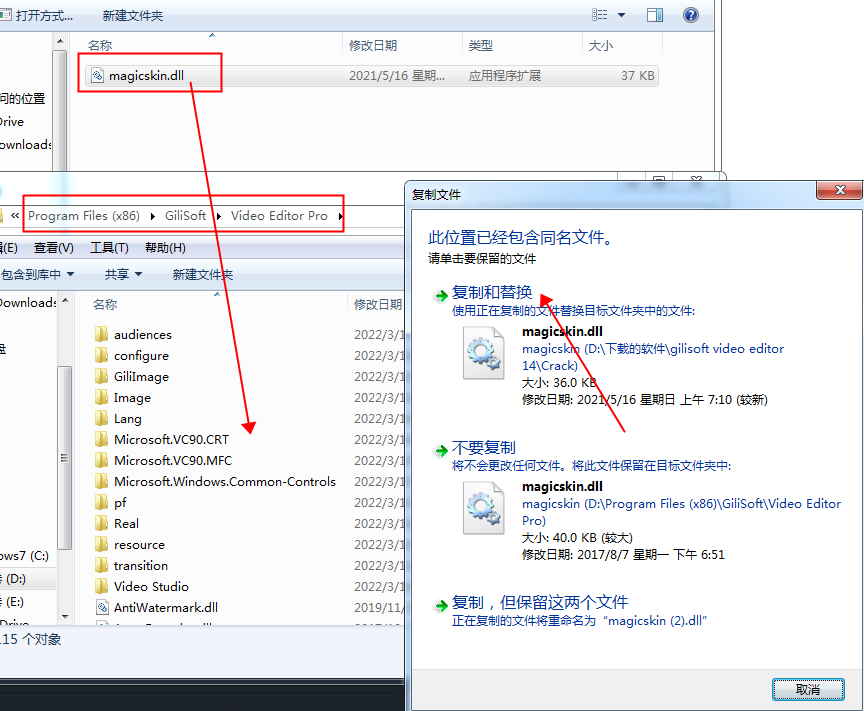
Task: Close the 复制文件 dialog
Action: pos(840,190)
